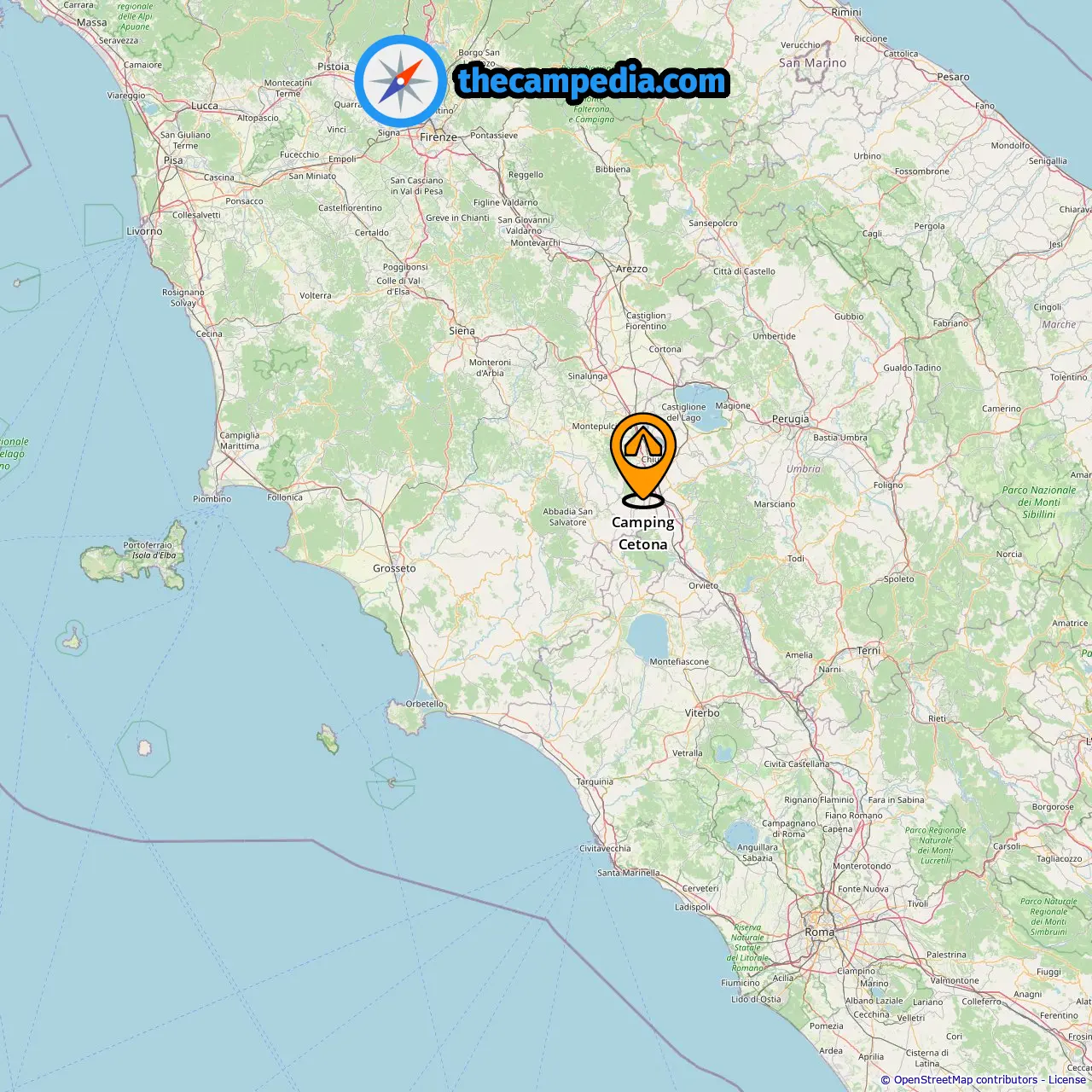Click the Isola d'Elba island label
Screen dimensions: 1092x1092
click(154, 555)
